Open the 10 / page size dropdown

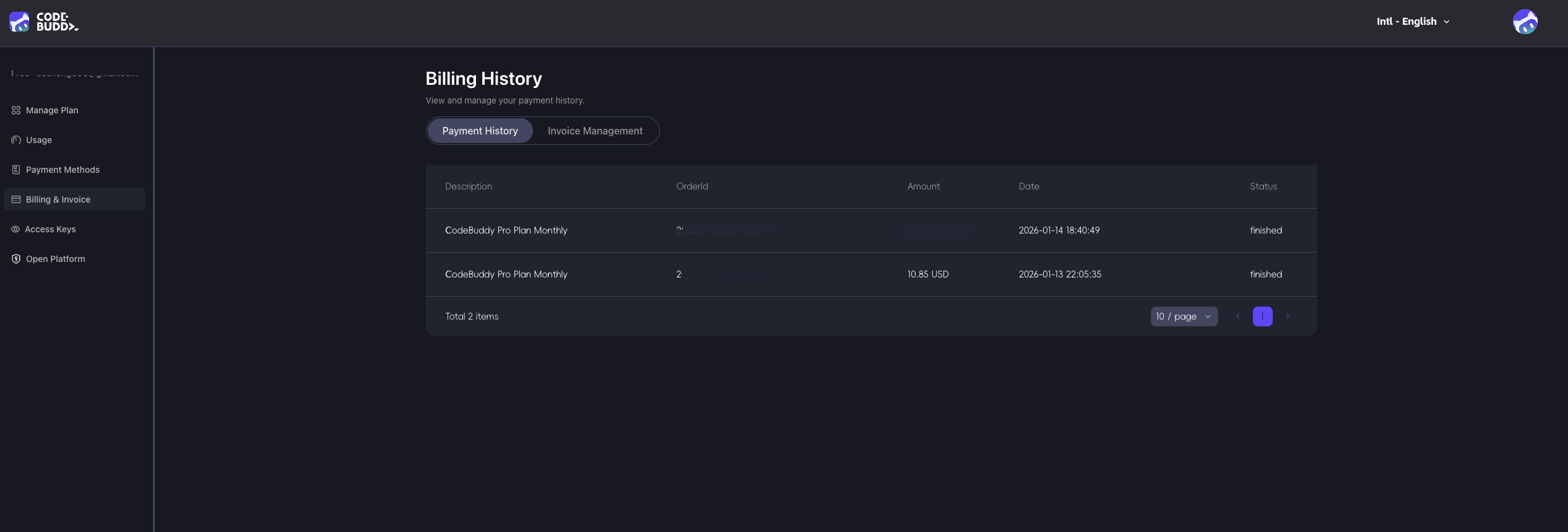click(1184, 316)
